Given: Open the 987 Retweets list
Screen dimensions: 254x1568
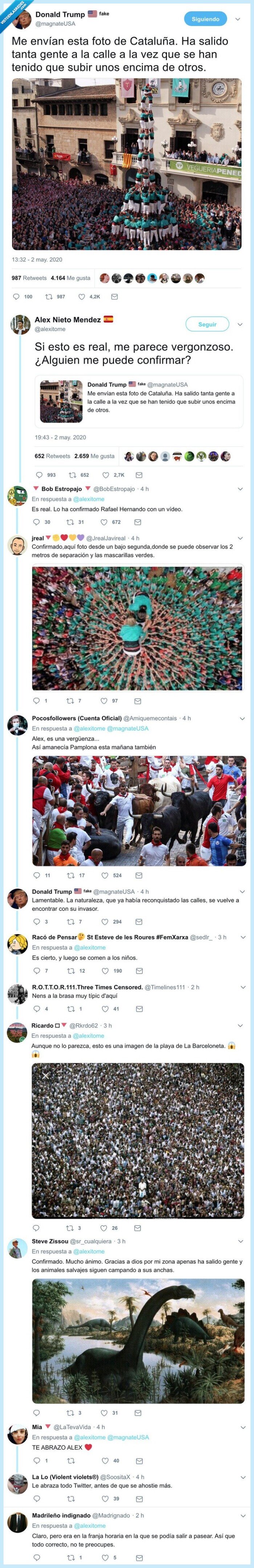Looking at the screenshot, I should pyautogui.click(x=29, y=278).
